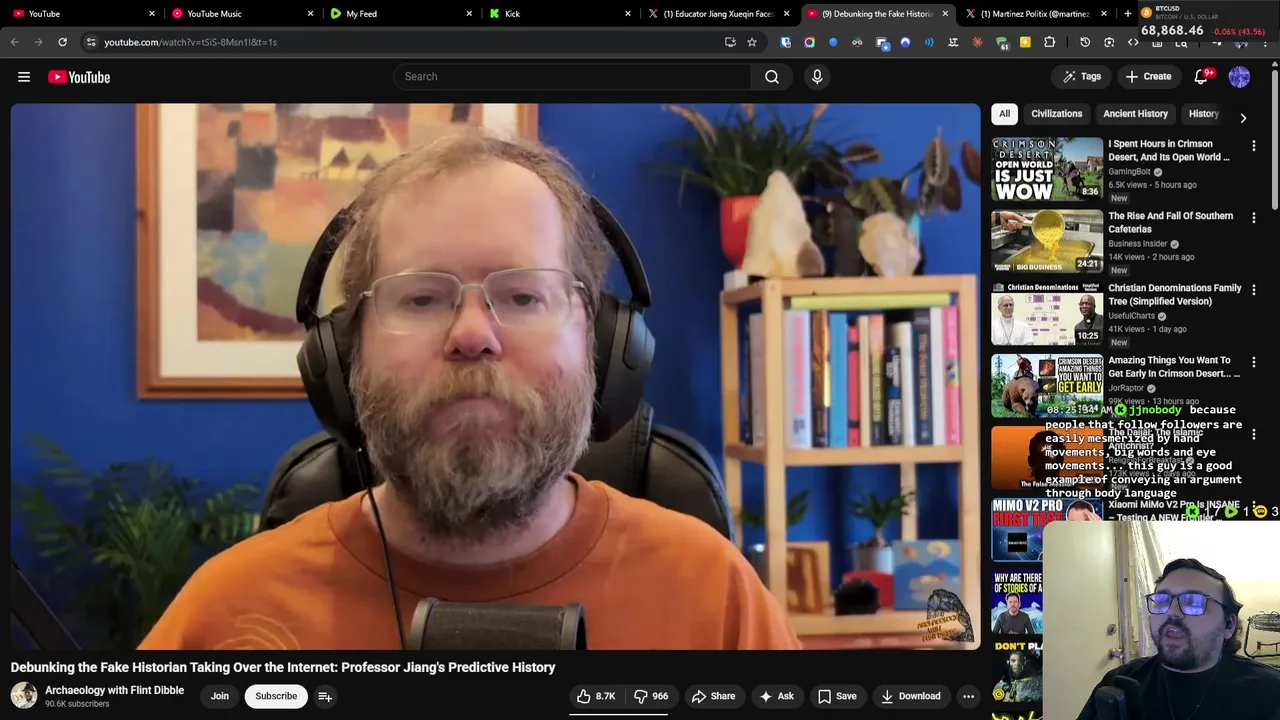Open a new browser tab
This screenshot has height=720, width=1280.
pos(1127,14)
